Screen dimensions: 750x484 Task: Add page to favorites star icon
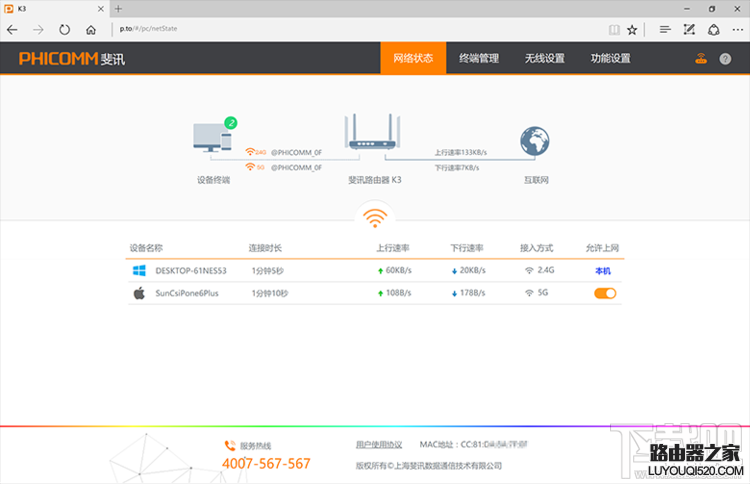[x=632, y=30]
